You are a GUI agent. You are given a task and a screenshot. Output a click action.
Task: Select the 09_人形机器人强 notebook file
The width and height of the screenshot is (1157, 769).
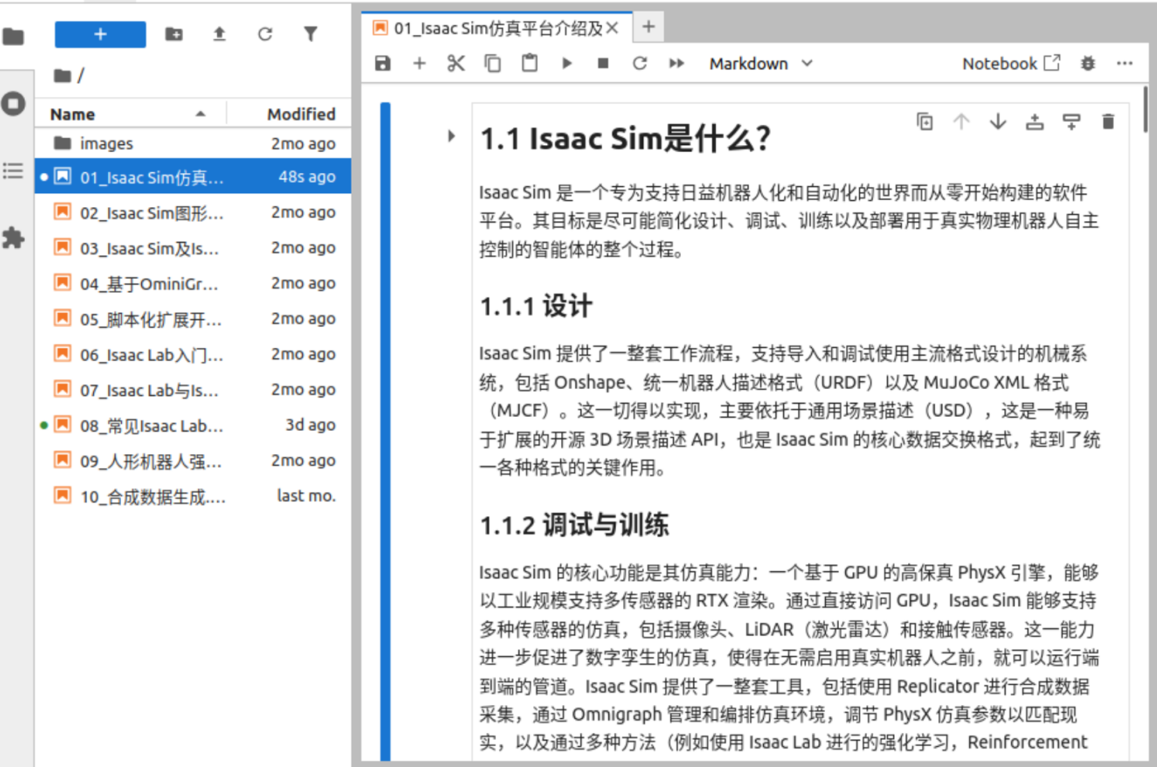[x=193, y=461]
